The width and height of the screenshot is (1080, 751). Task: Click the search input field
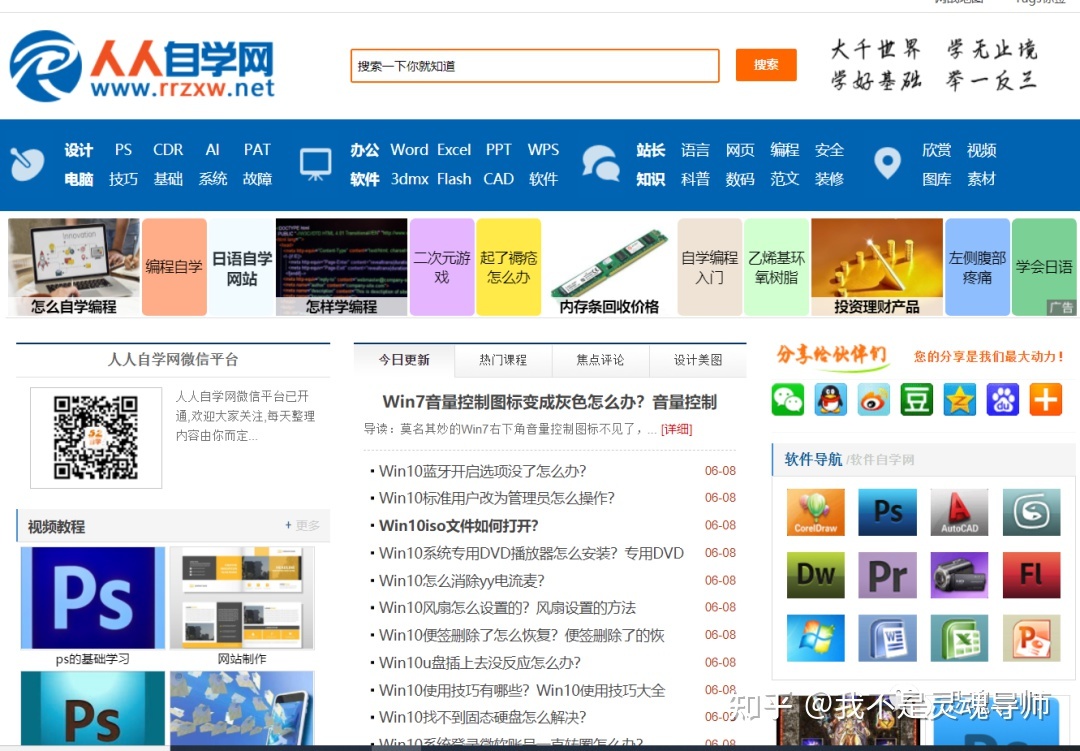(534, 65)
